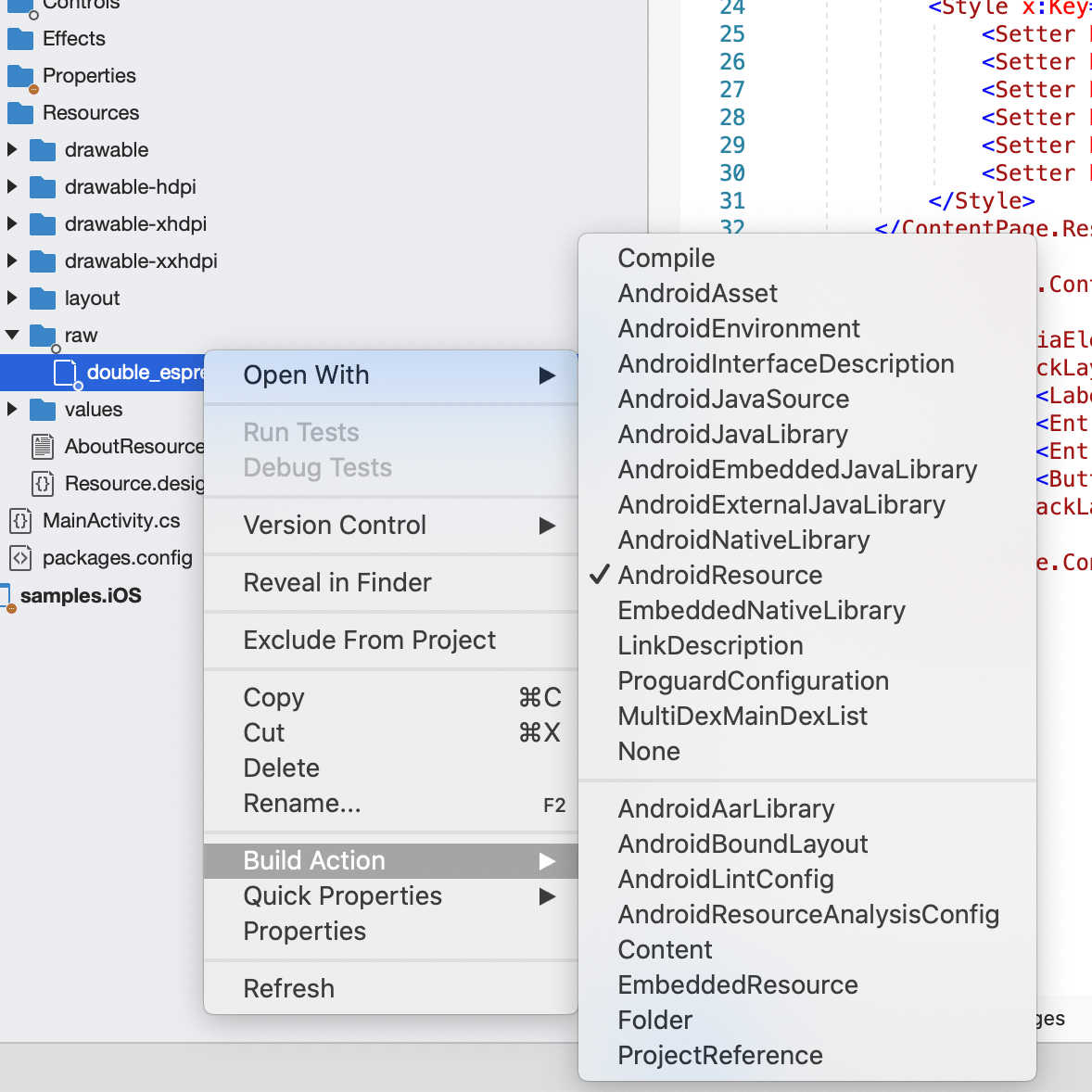The width and height of the screenshot is (1092, 1092).
Task: Select the samples.iOS project node
Action: (x=81, y=596)
